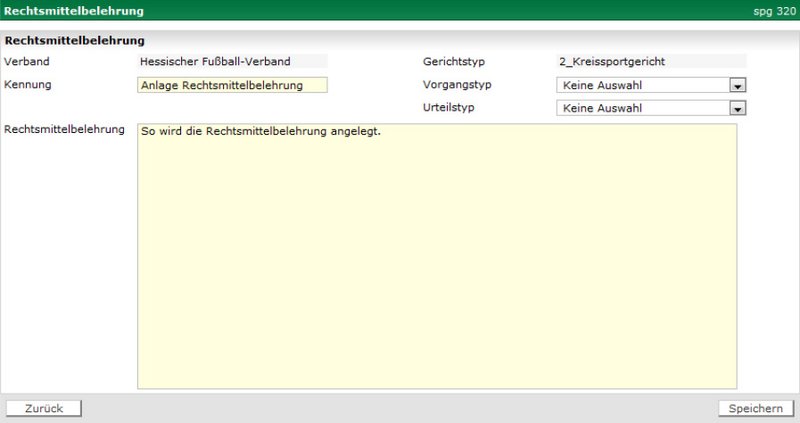Expand the Urteilstyp dropdown arrow

[737, 108]
